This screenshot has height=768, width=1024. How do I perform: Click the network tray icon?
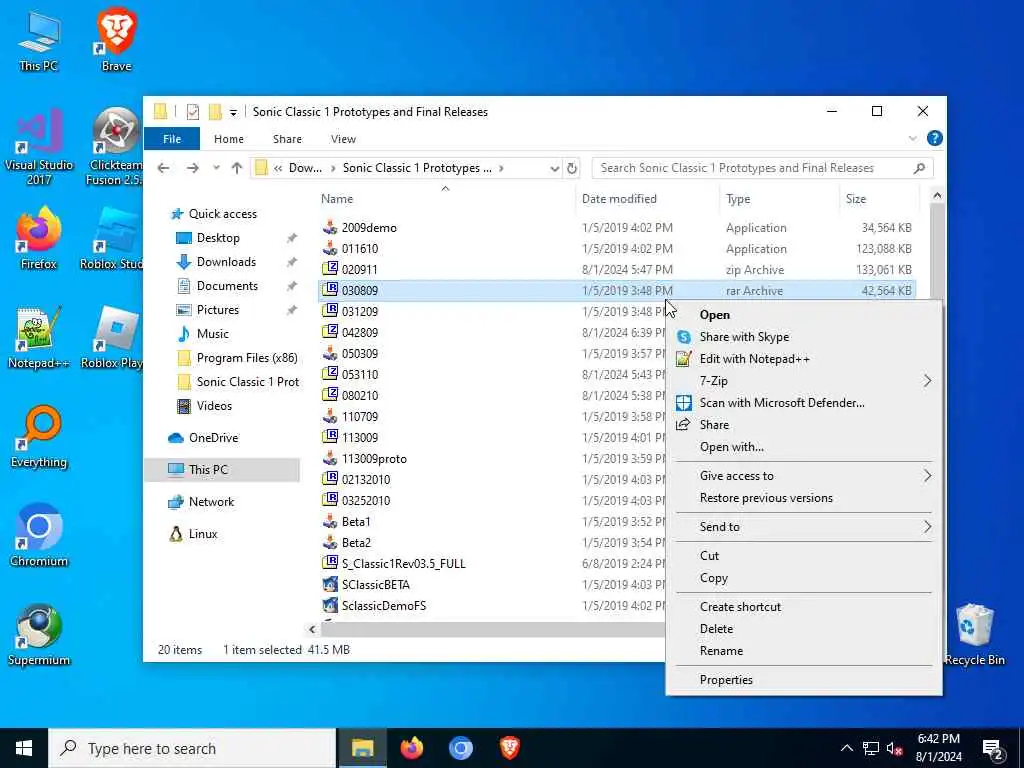pos(871,748)
